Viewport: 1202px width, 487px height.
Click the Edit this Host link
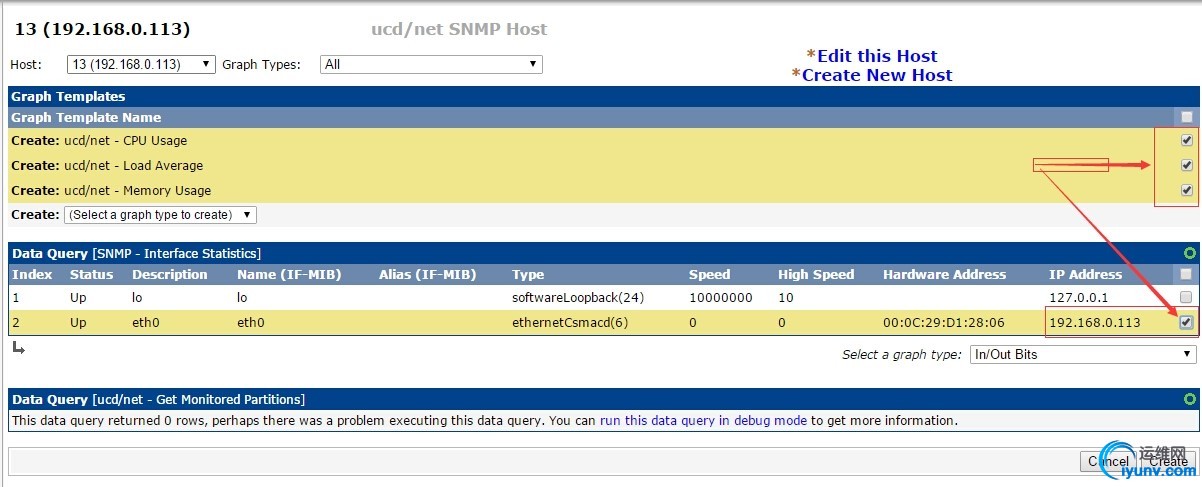click(x=877, y=56)
